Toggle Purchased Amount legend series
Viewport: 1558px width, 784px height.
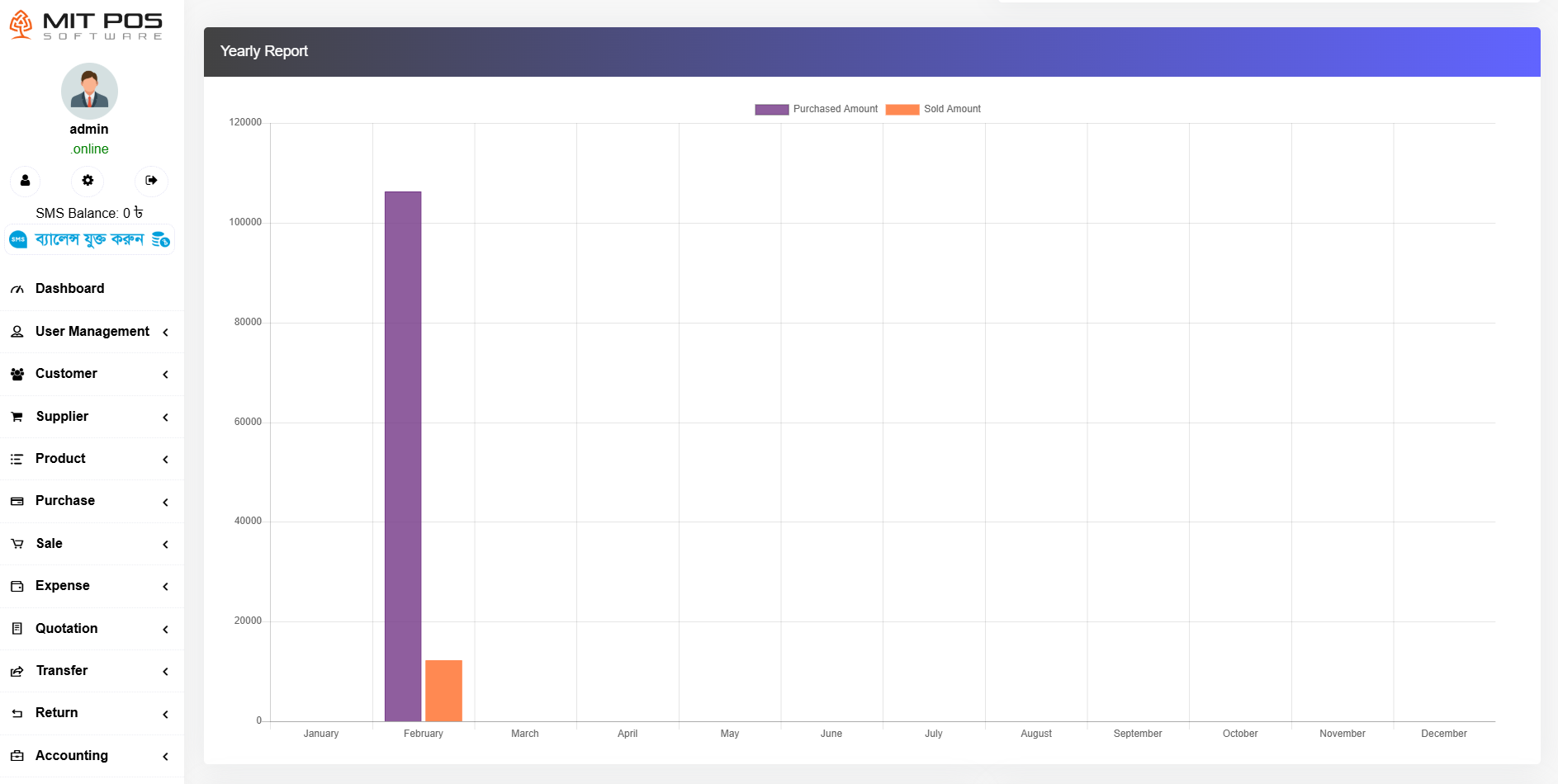point(817,109)
